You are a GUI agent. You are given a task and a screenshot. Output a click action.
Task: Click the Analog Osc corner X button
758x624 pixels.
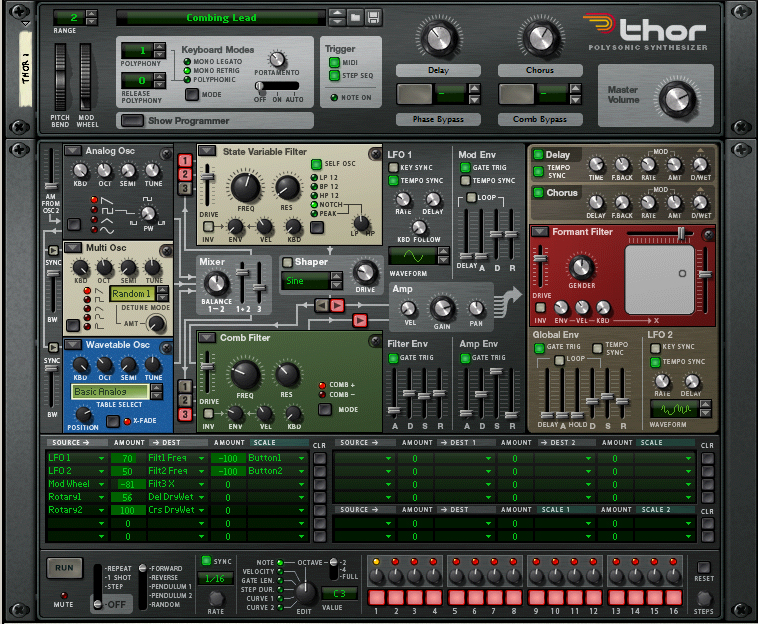tap(166, 154)
